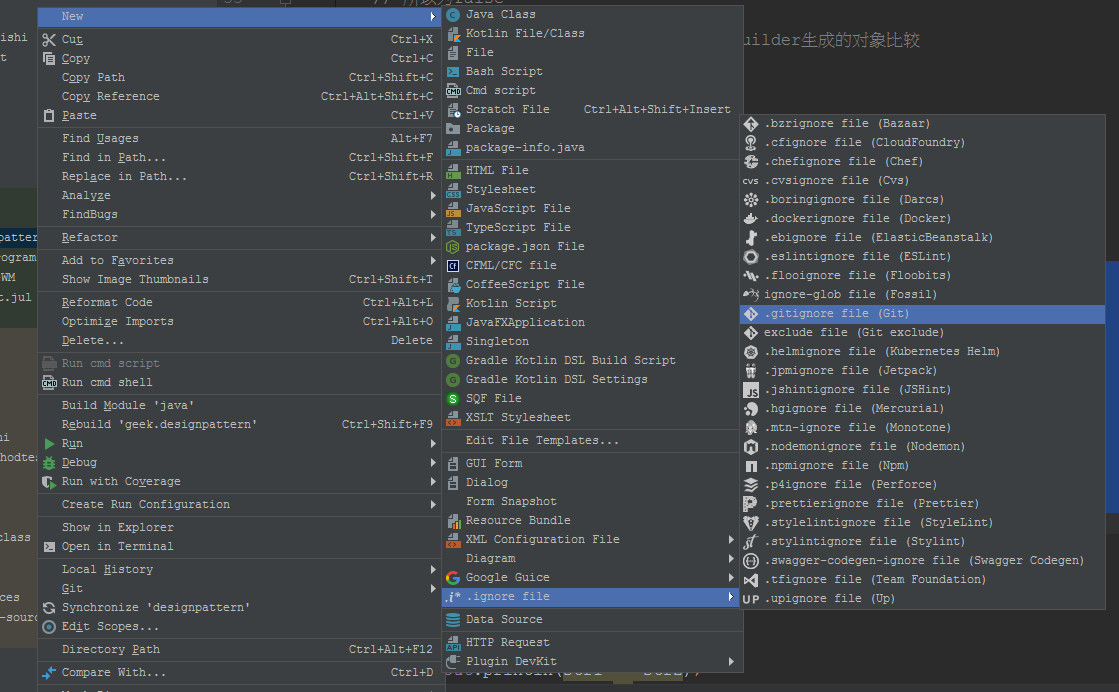Screen dimensions: 1119x692
Task: Select Delete... menu entry
Action: pyautogui.click(x=239, y=341)
